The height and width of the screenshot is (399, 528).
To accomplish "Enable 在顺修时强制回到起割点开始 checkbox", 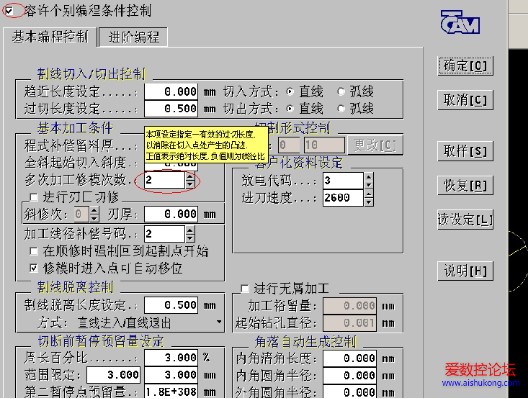I will pos(34,251).
